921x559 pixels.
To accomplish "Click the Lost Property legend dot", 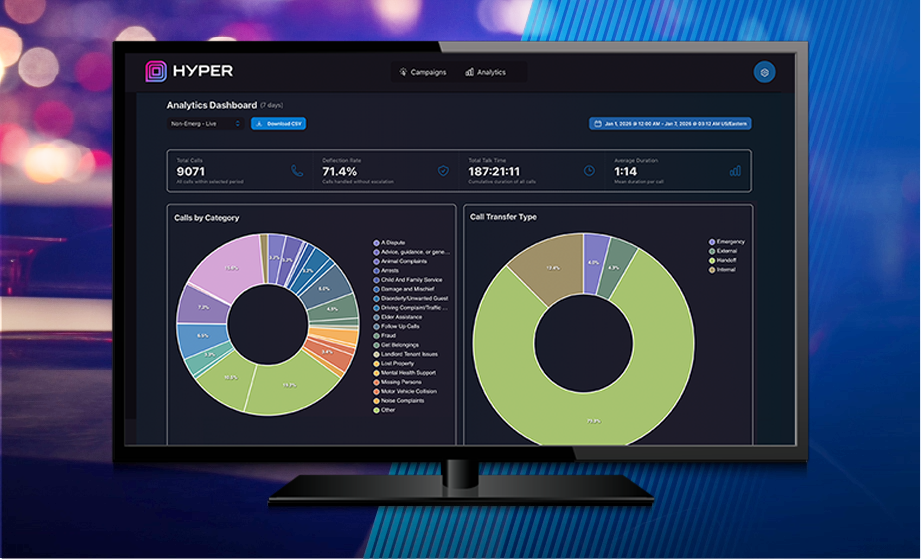I will tap(377, 364).
